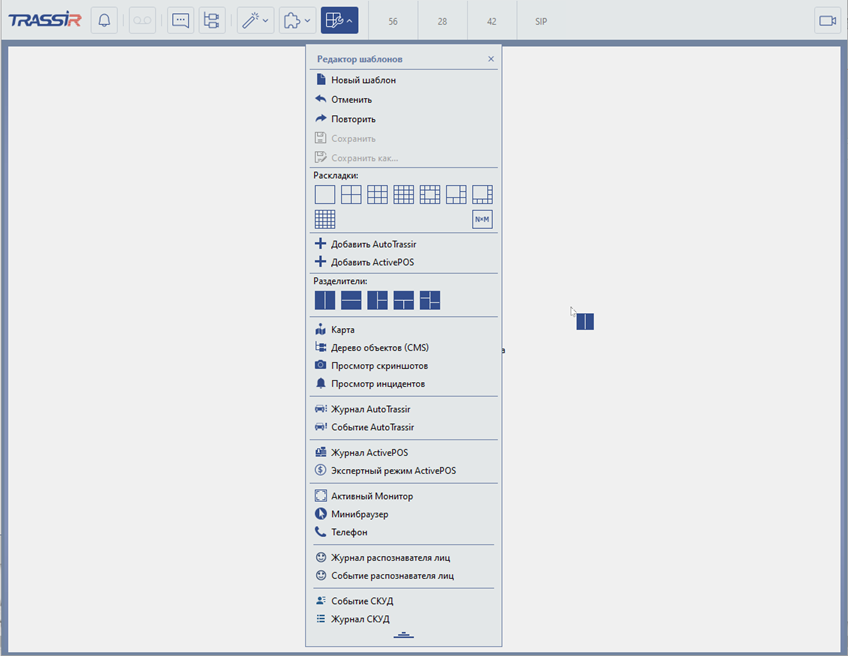Choose the single-view layout icon
Viewport: 848px width, 656px height.
pos(325,195)
